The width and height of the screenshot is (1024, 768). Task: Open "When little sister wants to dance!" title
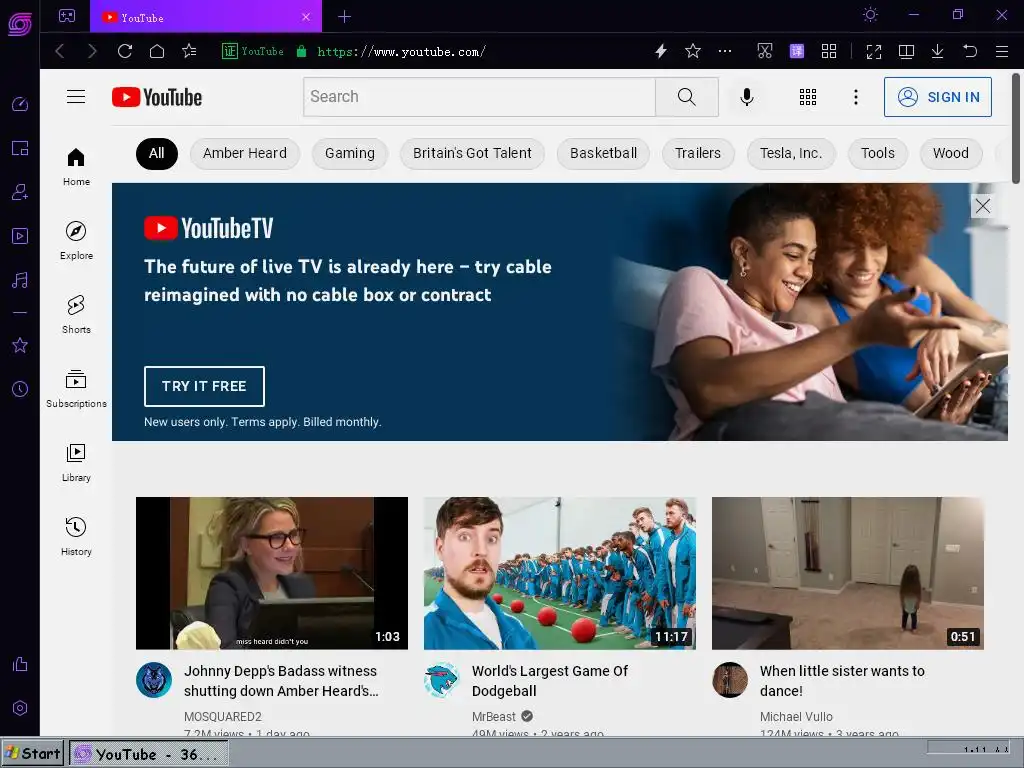click(842, 680)
